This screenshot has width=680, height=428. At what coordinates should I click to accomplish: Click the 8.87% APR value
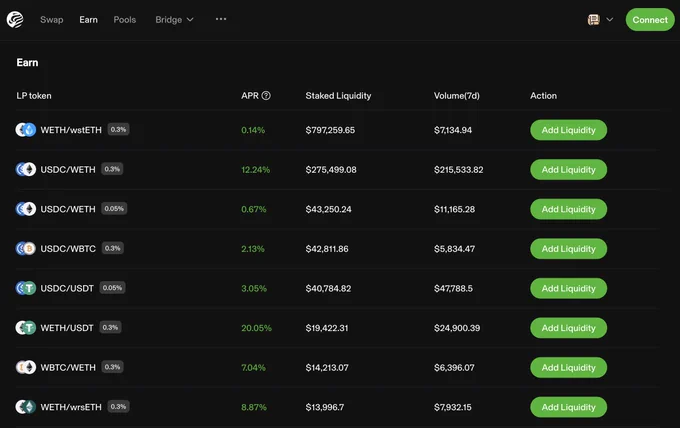[254, 407]
